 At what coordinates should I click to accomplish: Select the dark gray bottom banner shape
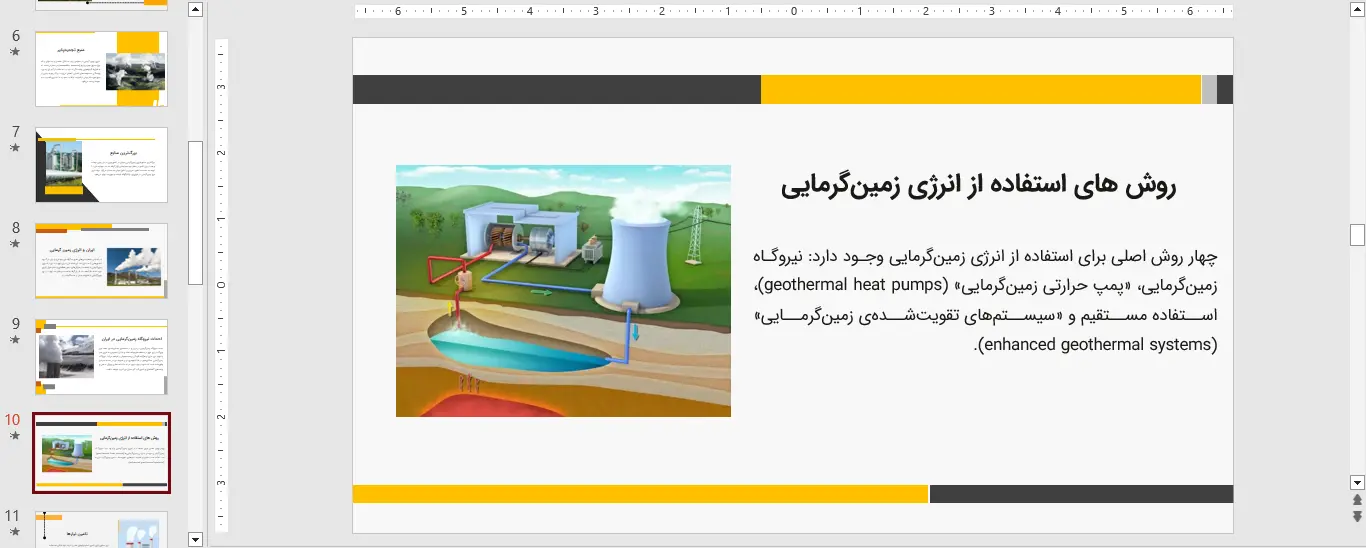click(x=1082, y=494)
